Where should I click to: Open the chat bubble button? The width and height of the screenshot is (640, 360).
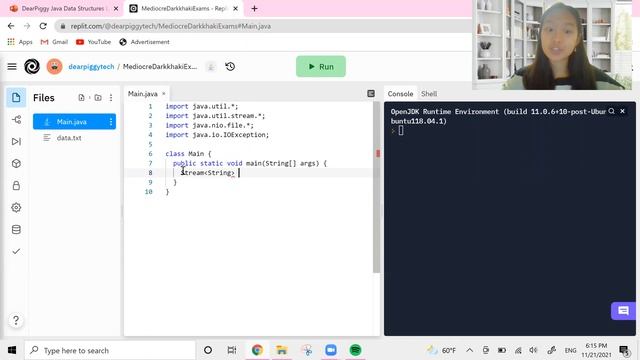[623, 311]
